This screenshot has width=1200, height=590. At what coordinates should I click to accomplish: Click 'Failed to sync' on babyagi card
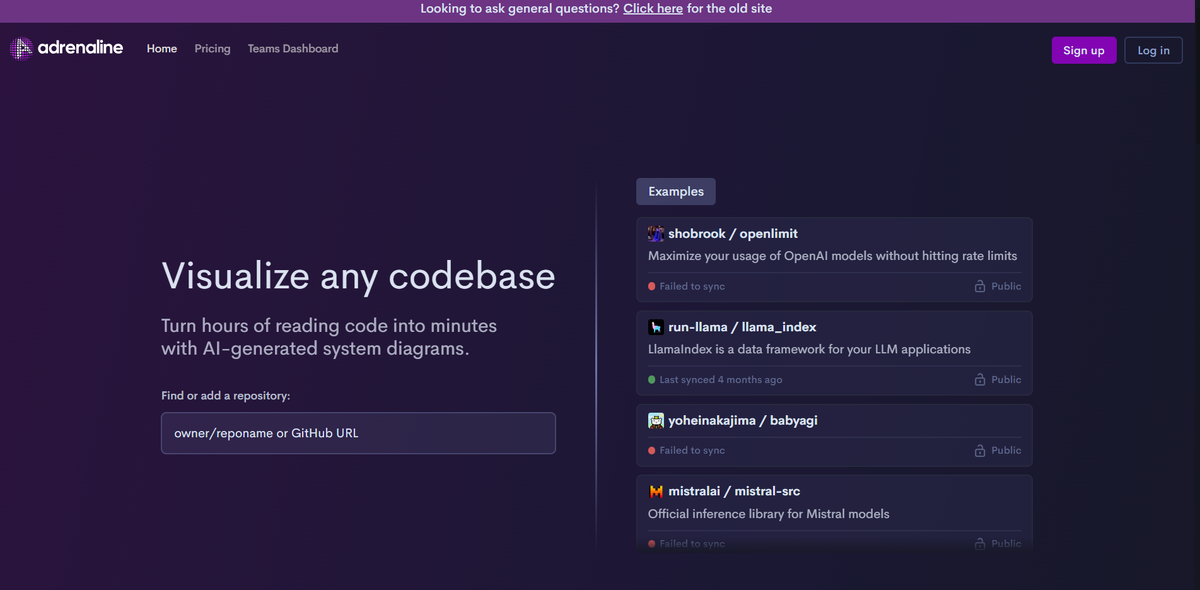692,451
